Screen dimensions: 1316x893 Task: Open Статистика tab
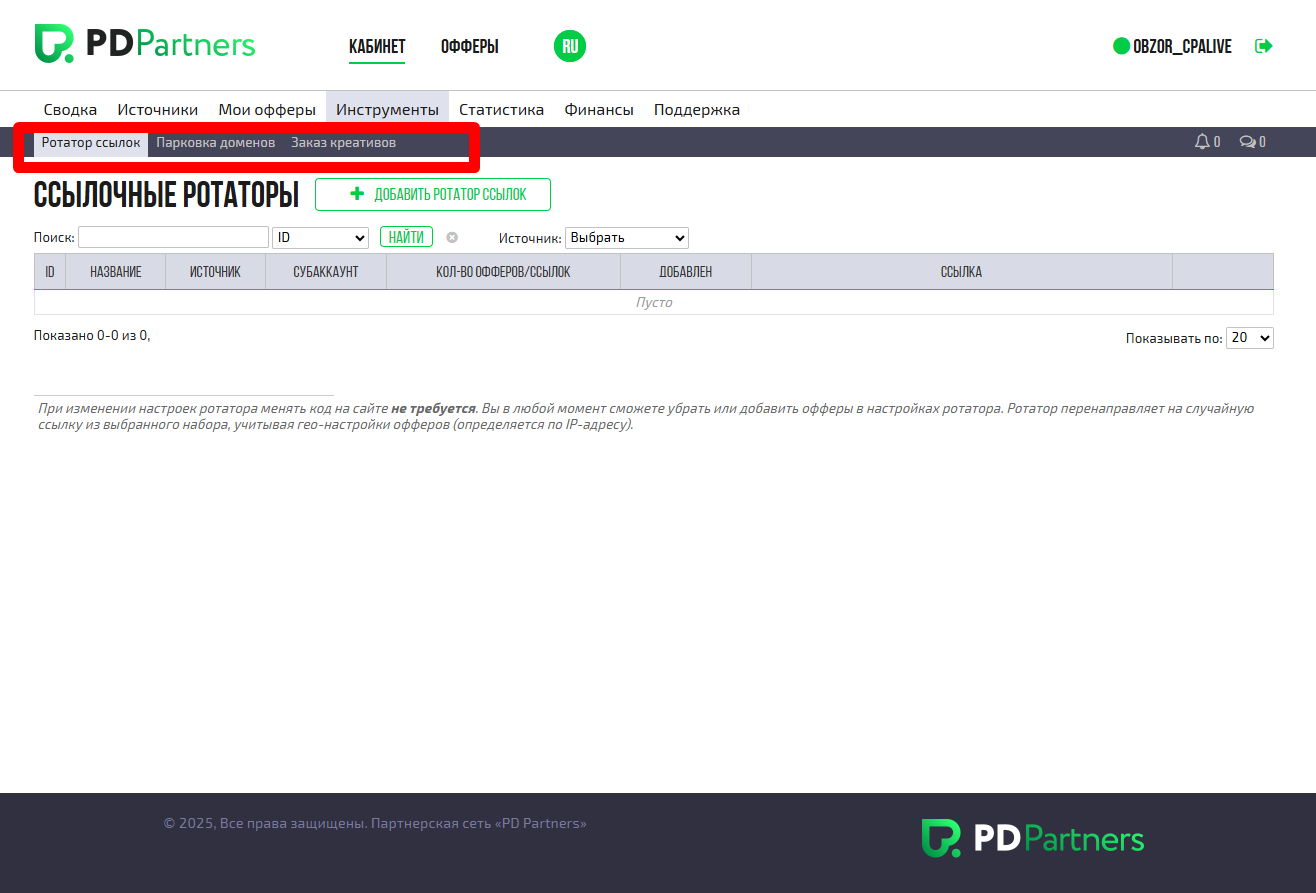(501, 110)
